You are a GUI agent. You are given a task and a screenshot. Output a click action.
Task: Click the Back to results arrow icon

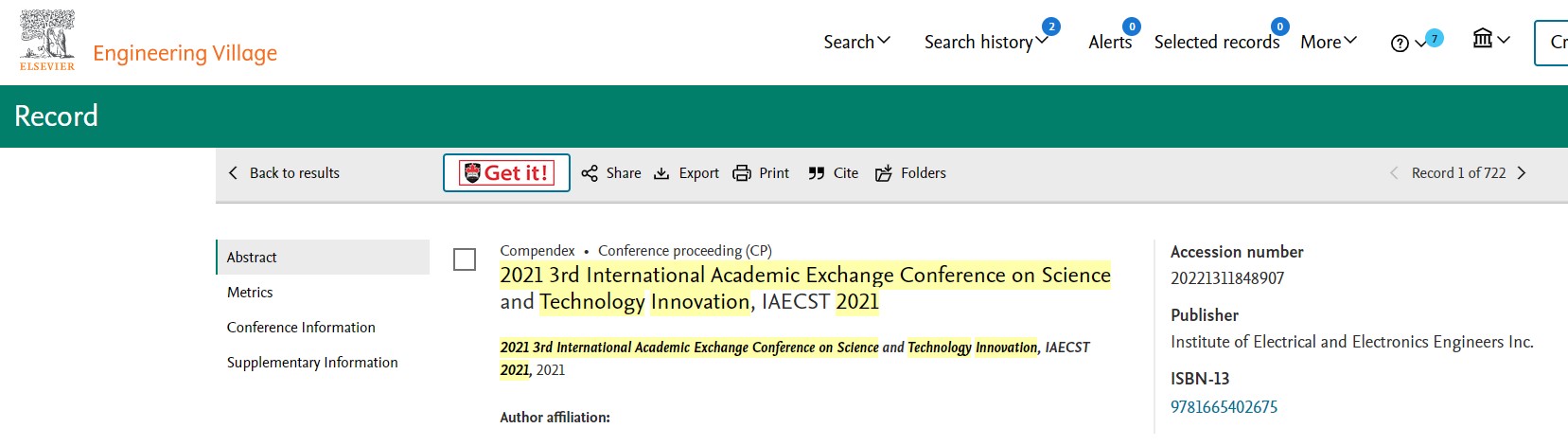[x=233, y=172]
